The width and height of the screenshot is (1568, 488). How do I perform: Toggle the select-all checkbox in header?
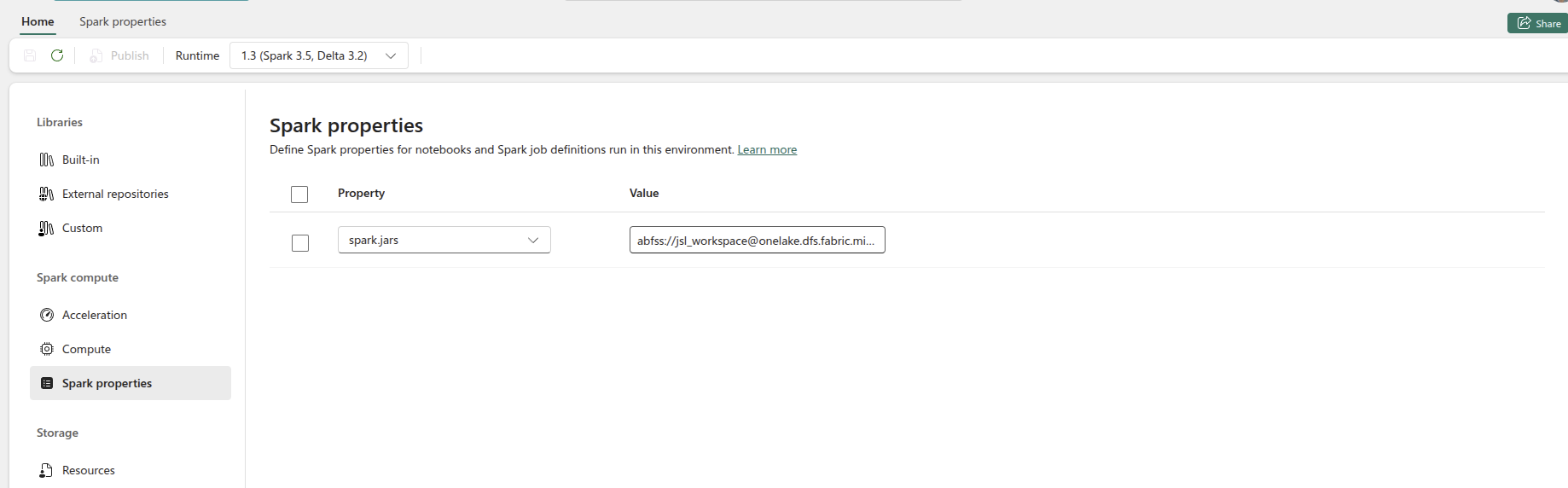pyautogui.click(x=299, y=195)
